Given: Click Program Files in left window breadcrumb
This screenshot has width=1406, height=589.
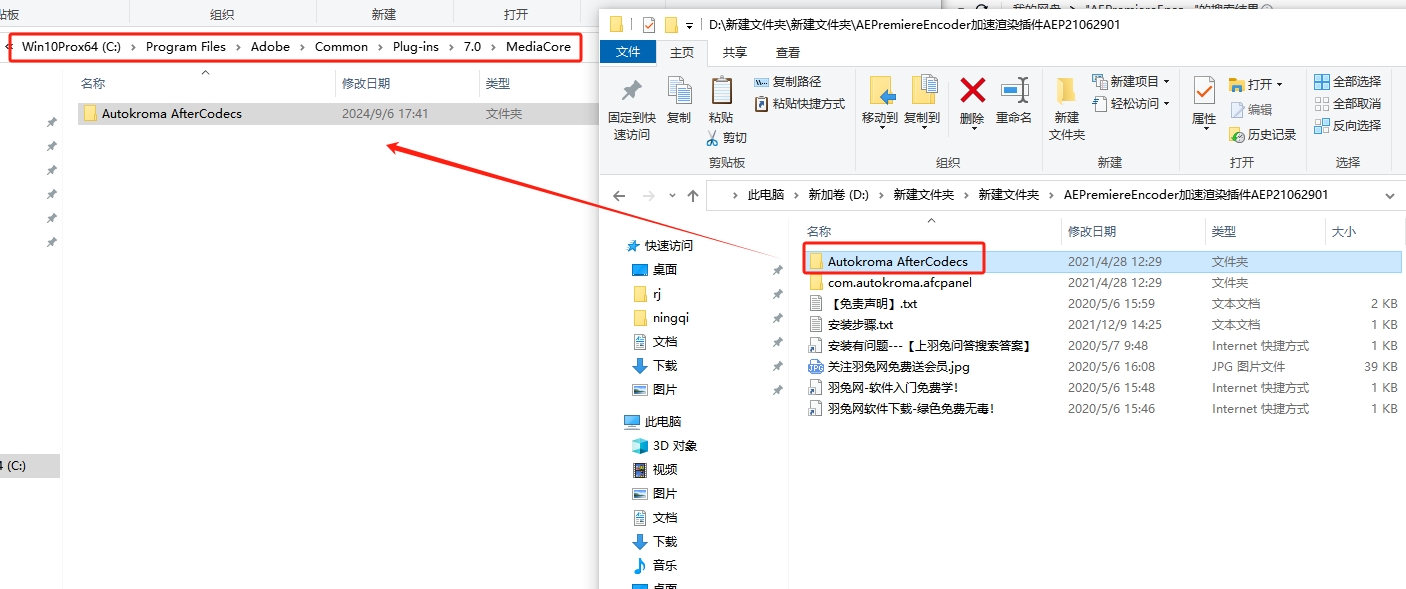Looking at the screenshot, I should (186, 47).
